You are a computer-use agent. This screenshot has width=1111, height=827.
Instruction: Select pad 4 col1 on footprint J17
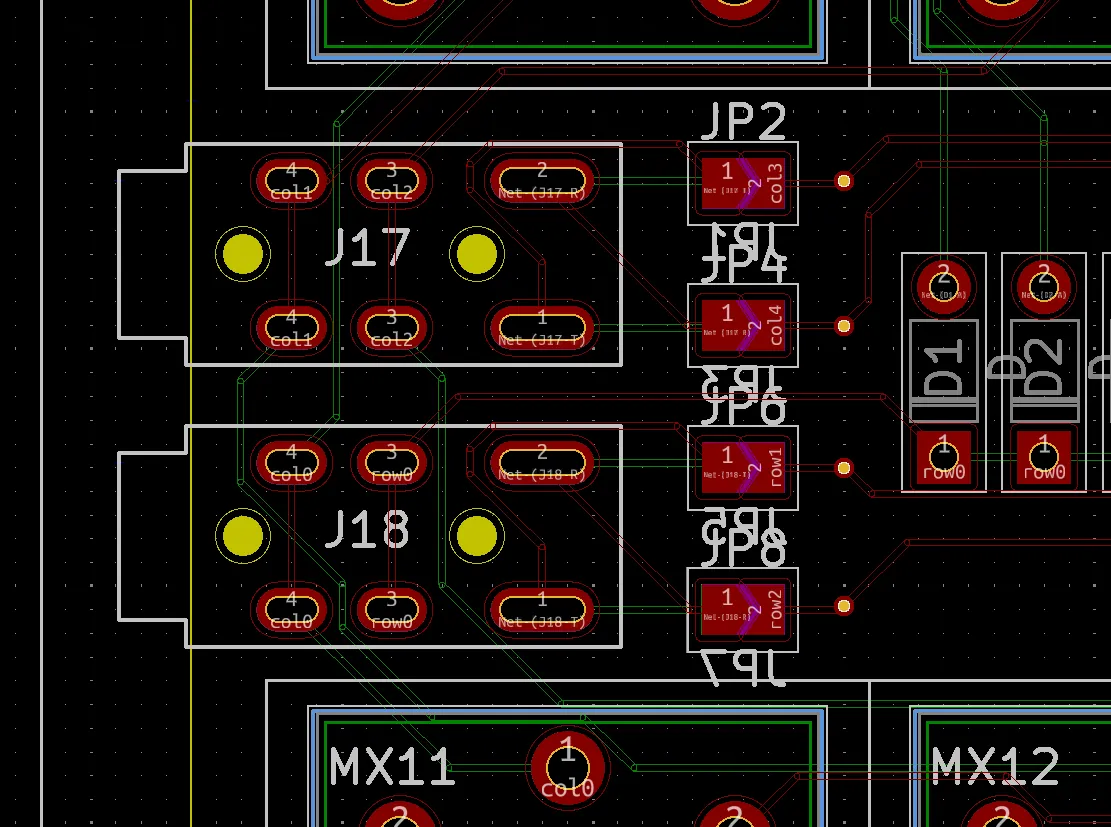[291, 180]
